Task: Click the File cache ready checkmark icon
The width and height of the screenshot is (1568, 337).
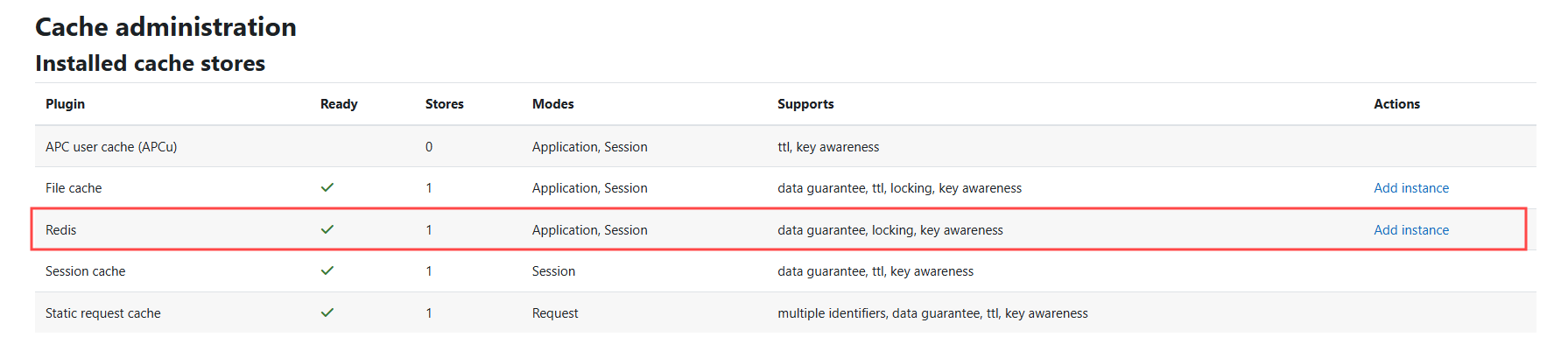Action: point(327,187)
